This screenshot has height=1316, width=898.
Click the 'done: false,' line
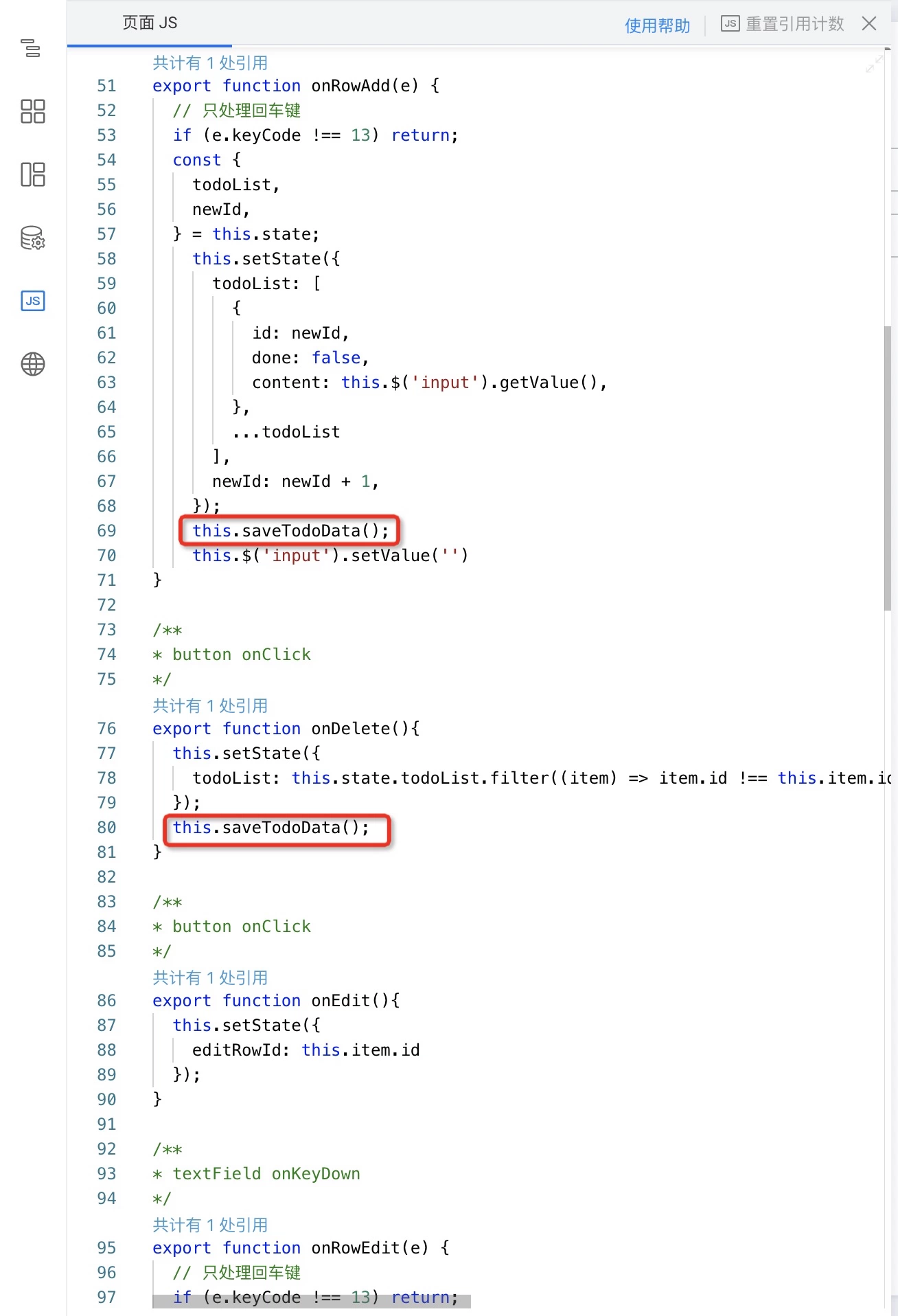click(x=310, y=358)
